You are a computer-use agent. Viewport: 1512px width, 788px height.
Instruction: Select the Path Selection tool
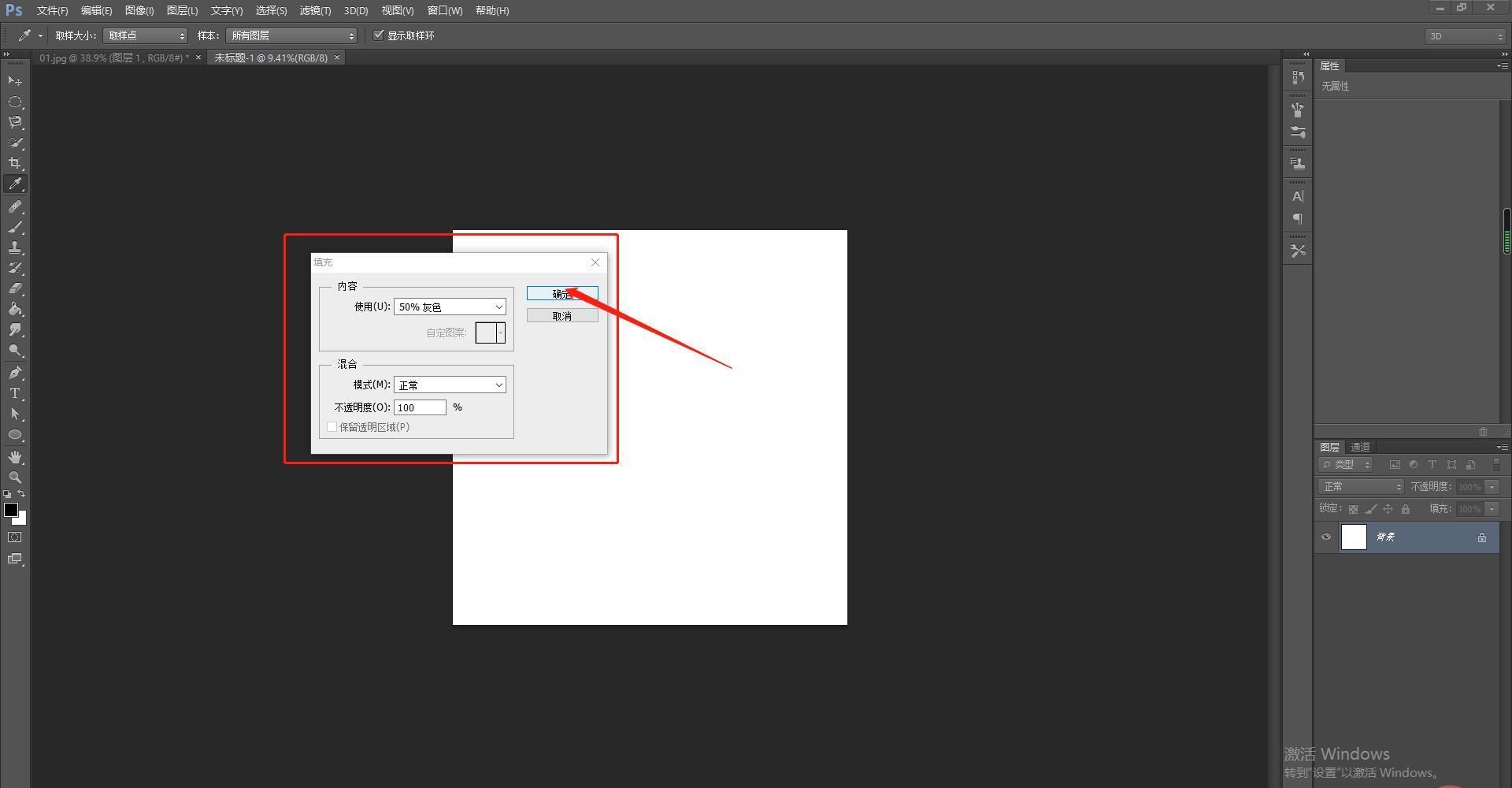15,414
